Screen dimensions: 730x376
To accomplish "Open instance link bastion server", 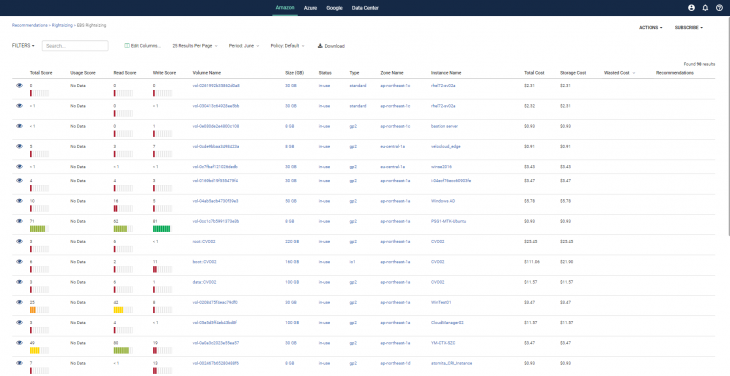I will 445,126.
